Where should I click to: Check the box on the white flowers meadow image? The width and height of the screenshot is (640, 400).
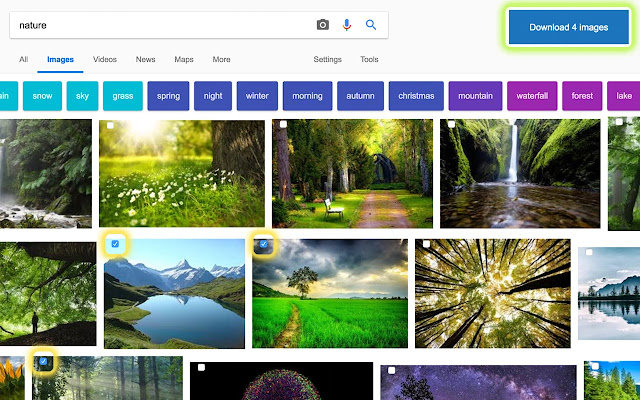tap(110, 126)
